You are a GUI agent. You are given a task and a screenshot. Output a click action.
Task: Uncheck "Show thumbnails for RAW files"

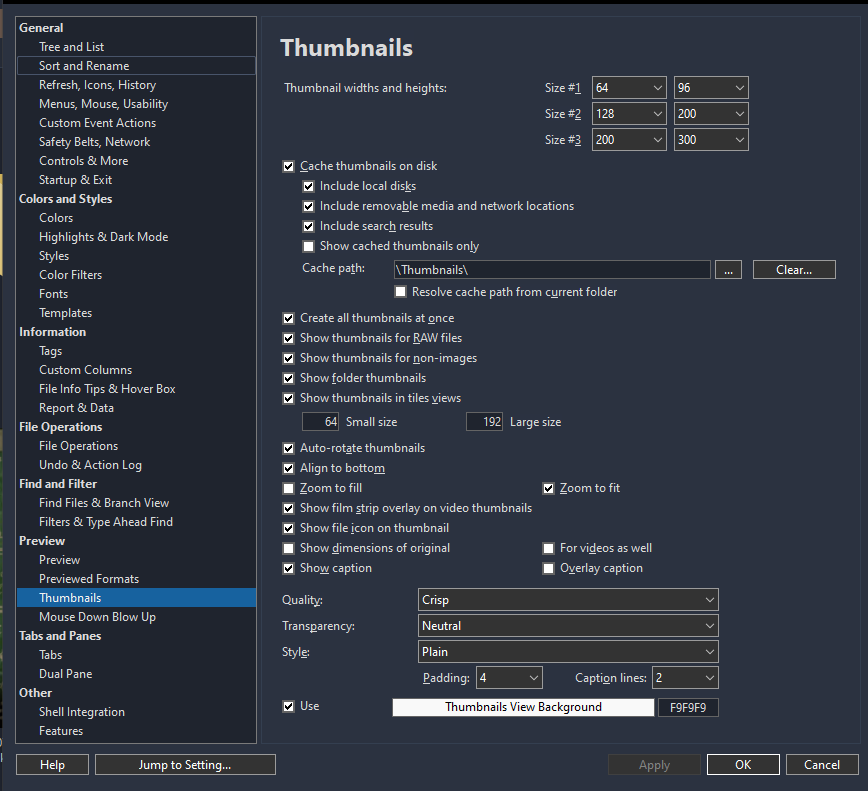(289, 338)
